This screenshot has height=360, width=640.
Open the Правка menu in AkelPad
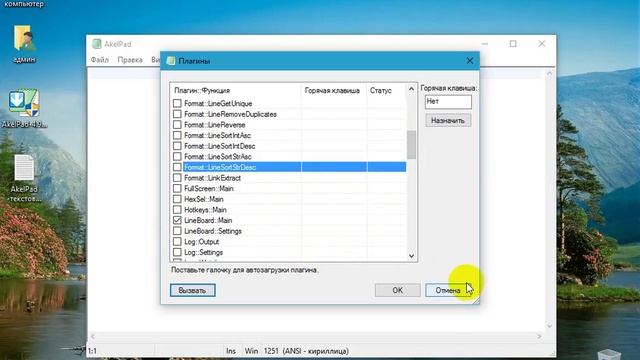[x=130, y=60]
